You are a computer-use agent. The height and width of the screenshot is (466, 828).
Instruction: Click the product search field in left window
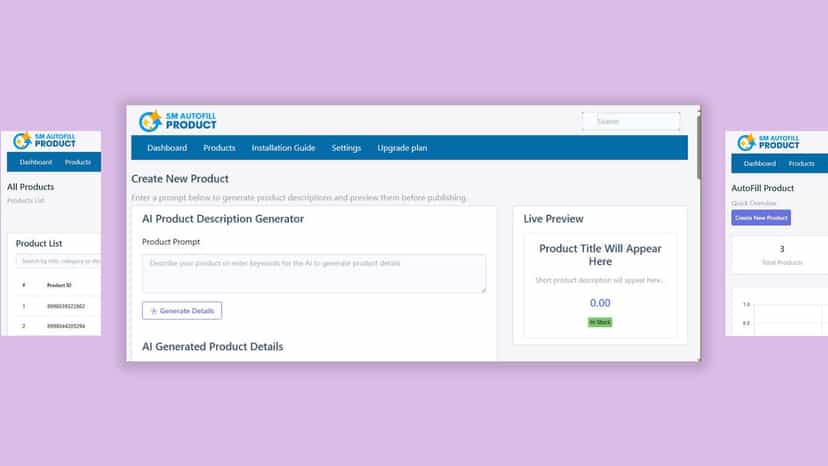(x=58, y=261)
